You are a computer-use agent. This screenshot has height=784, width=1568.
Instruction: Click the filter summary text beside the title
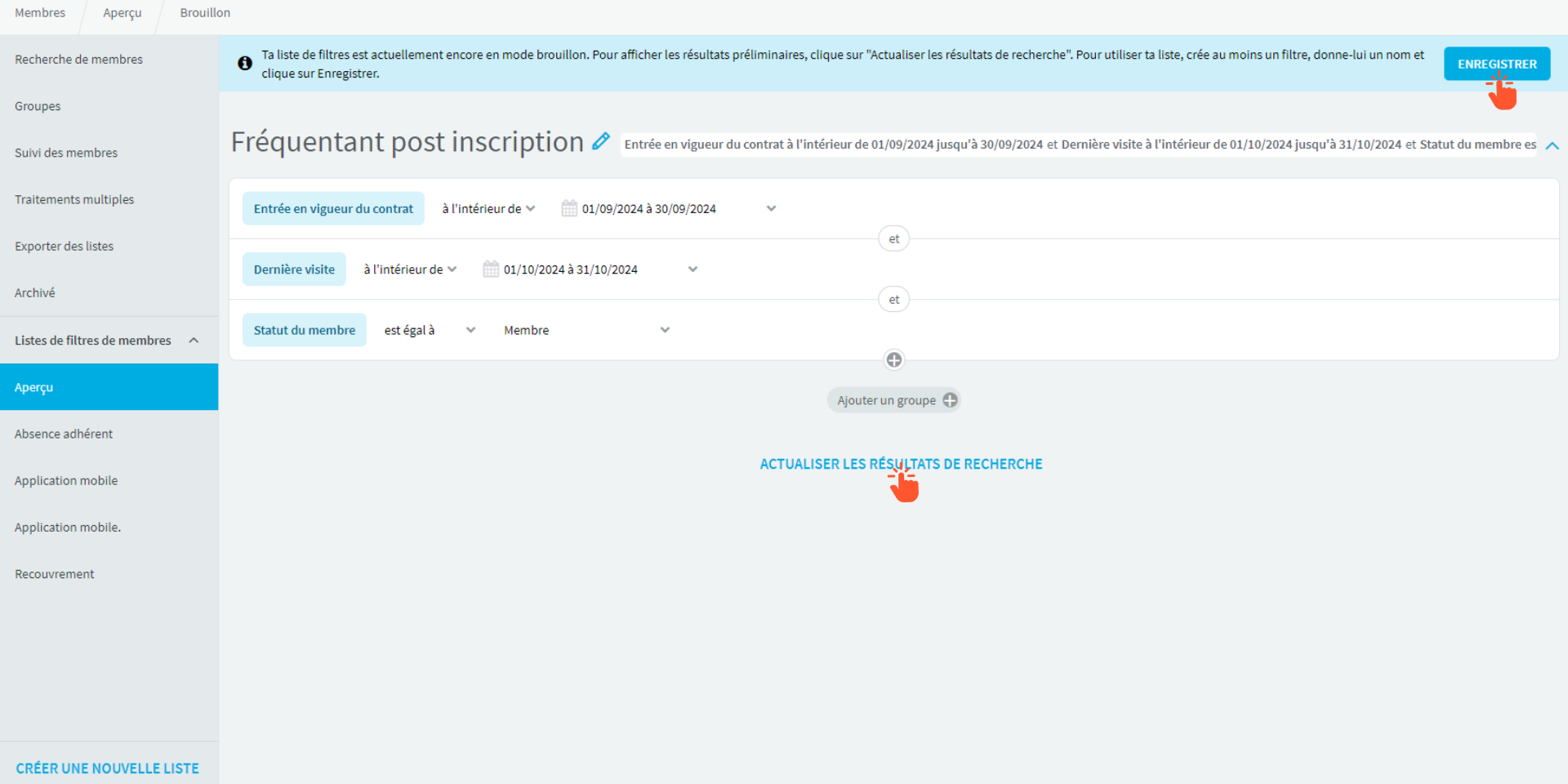pyautogui.click(x=1080, y=145)
